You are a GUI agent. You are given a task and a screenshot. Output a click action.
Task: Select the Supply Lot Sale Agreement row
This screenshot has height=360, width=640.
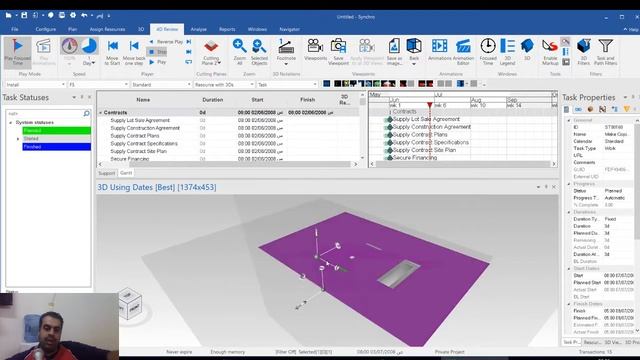pos(229,120)
